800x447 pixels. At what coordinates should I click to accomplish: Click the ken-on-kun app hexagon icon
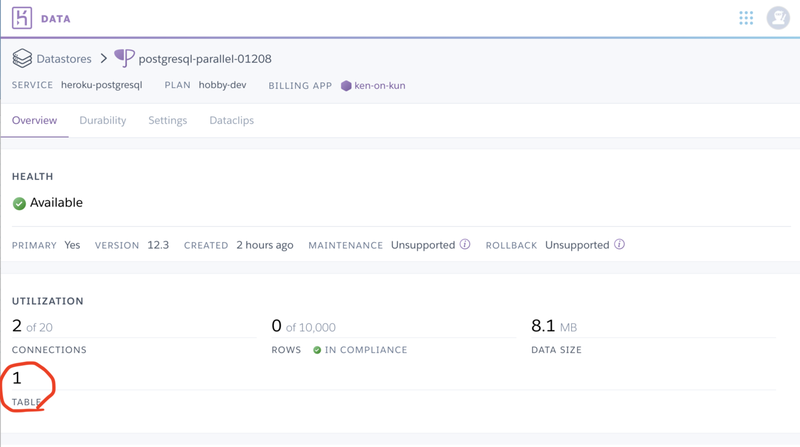(x=346, y=86)
